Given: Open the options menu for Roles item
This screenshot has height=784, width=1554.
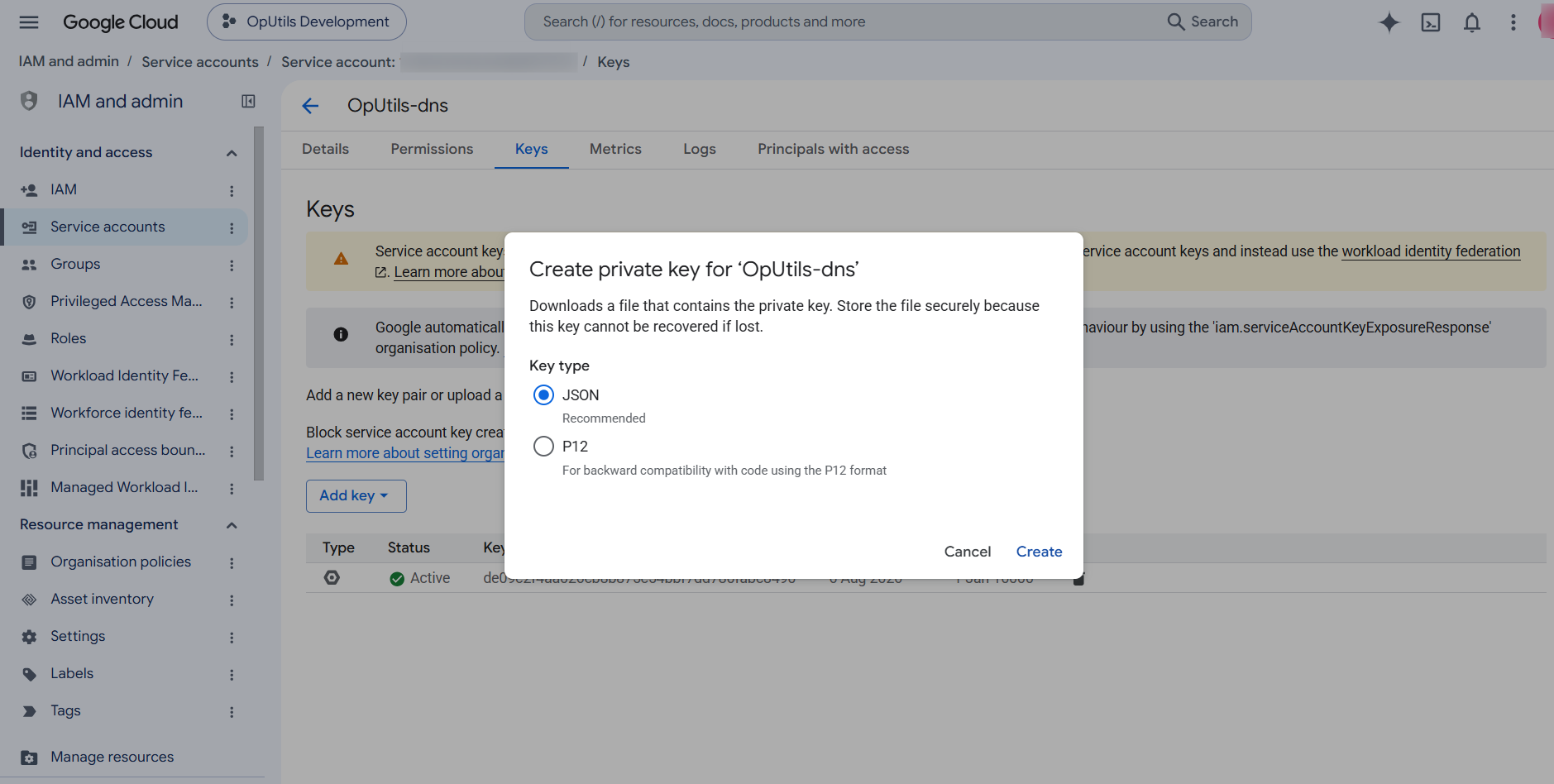Looking at the screenshot, I should tap(232, 340).
